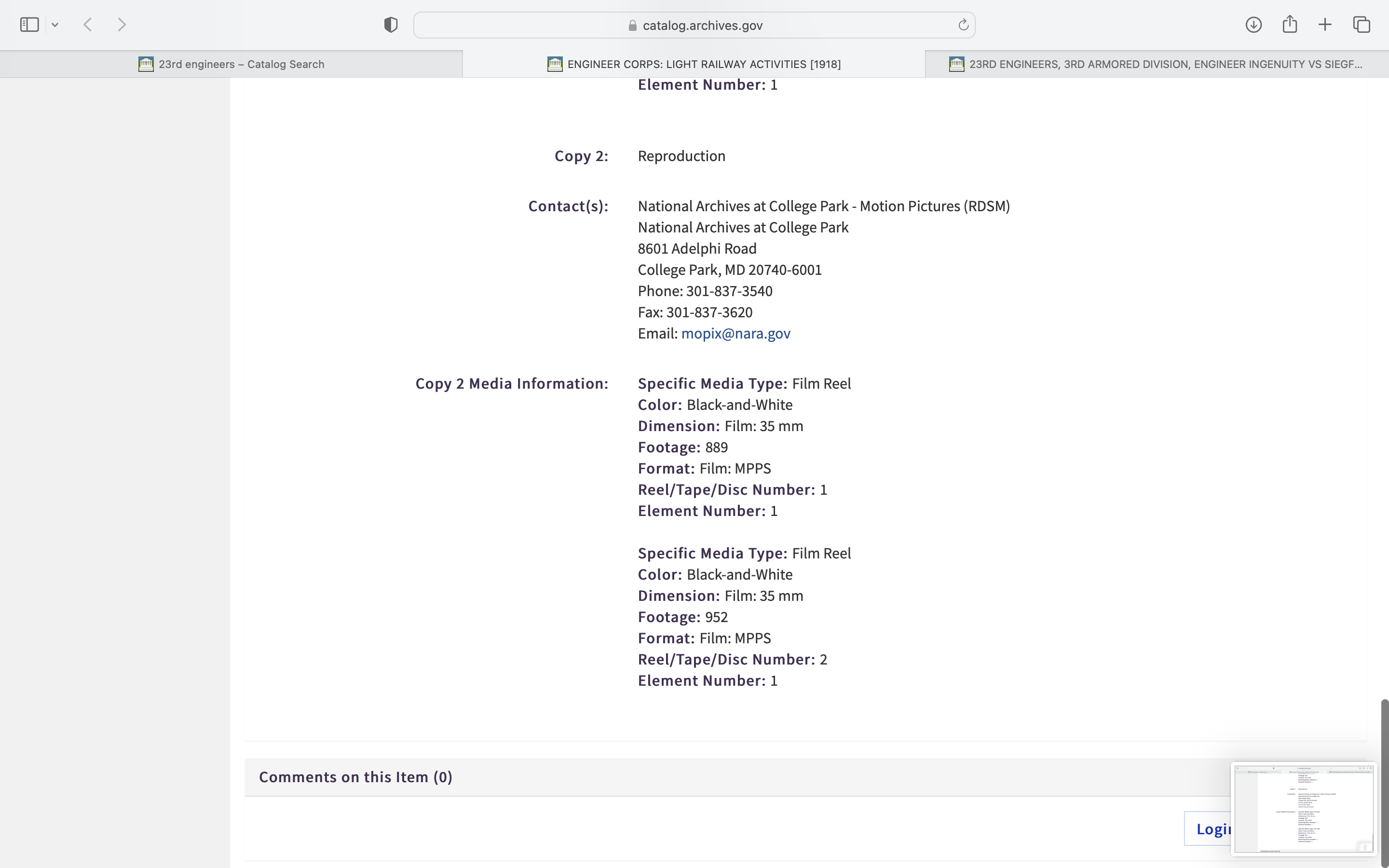1389x868 pixels.
Task: Open a new tab with plus
Action: [1325, 25]
